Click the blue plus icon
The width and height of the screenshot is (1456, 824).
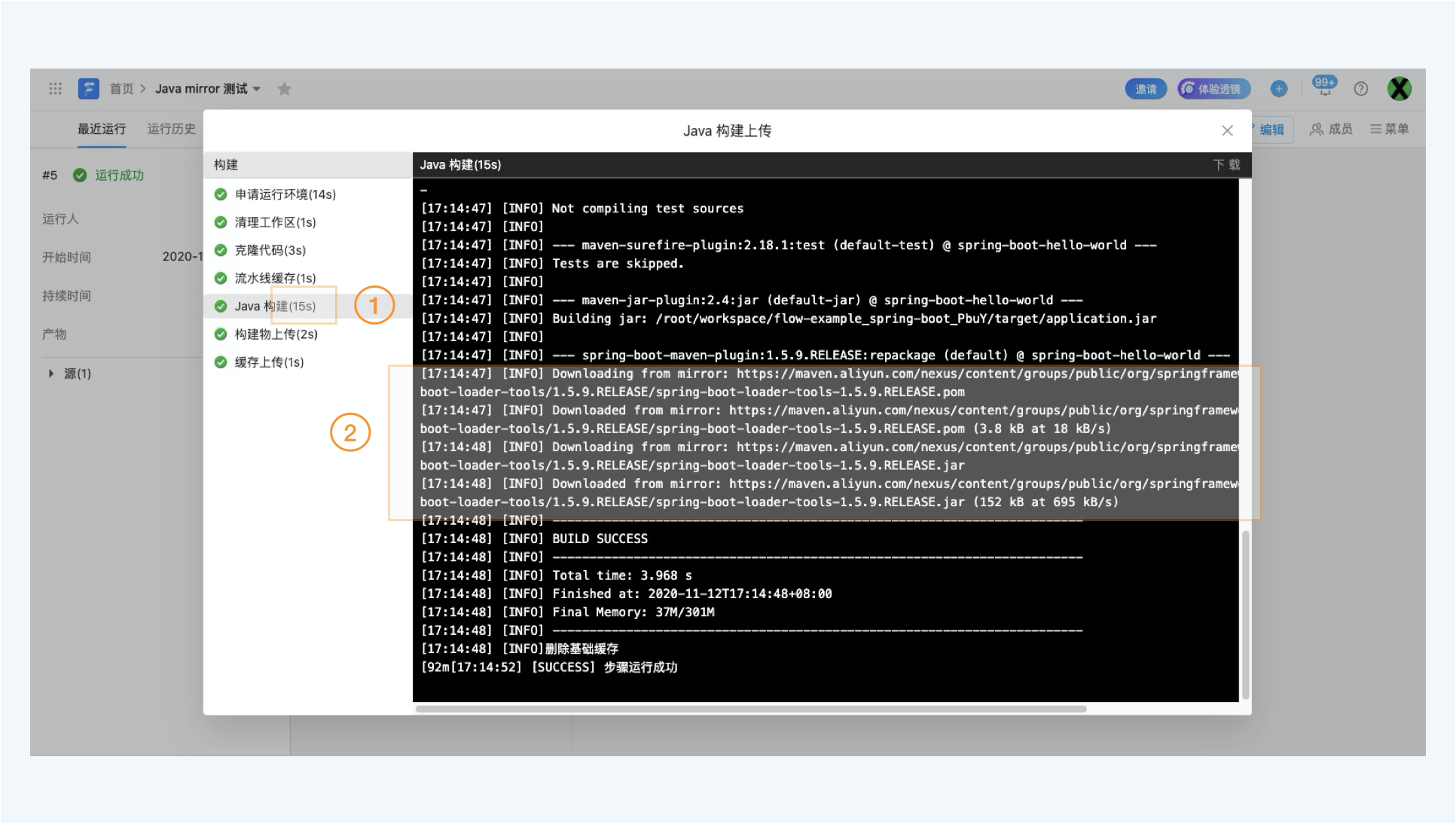pyautogui.click(x=1278, y=89)
